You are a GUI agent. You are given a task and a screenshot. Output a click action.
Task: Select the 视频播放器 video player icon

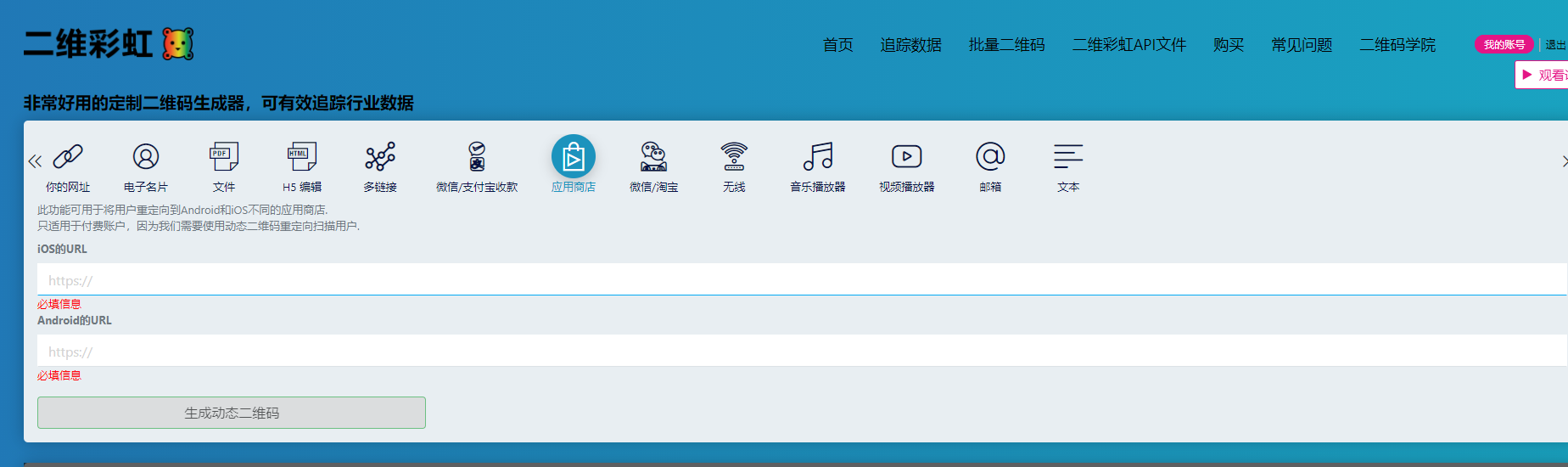pos(907,156)
